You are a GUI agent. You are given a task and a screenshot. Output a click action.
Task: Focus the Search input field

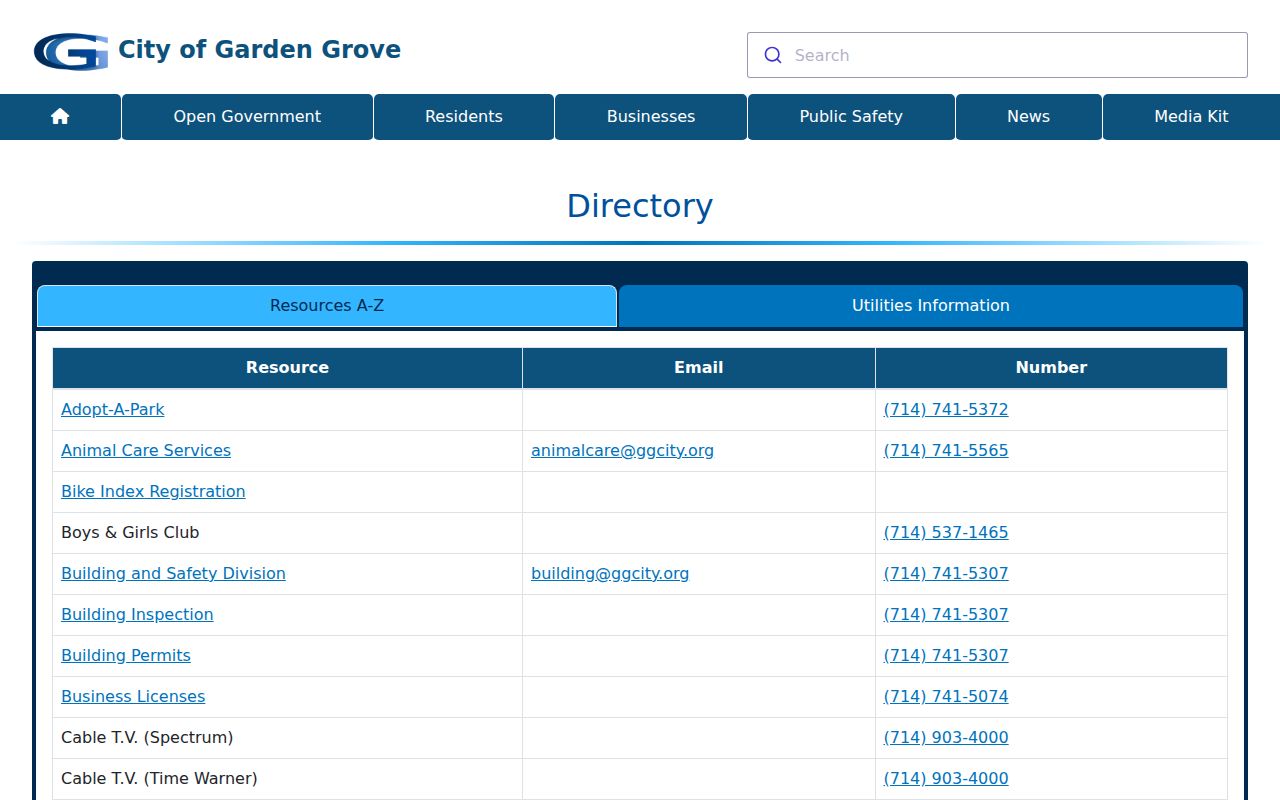pyautogui.click(x=997, y=55)
